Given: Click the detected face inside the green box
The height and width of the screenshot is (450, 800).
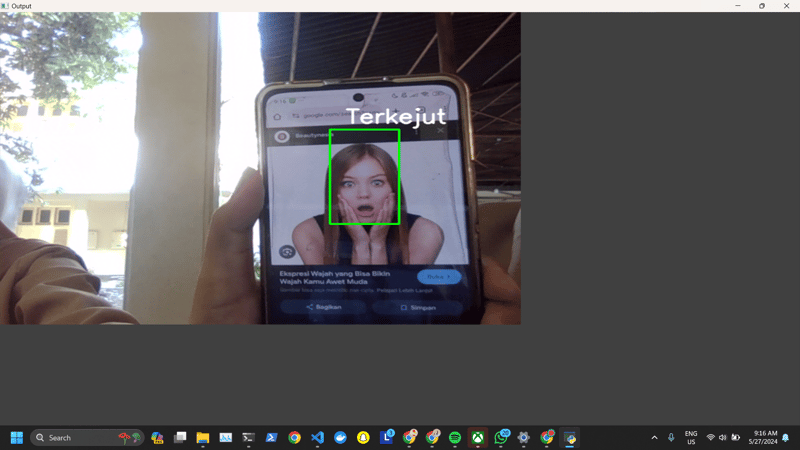Looking at the screenshot, I should coord(364,177).
